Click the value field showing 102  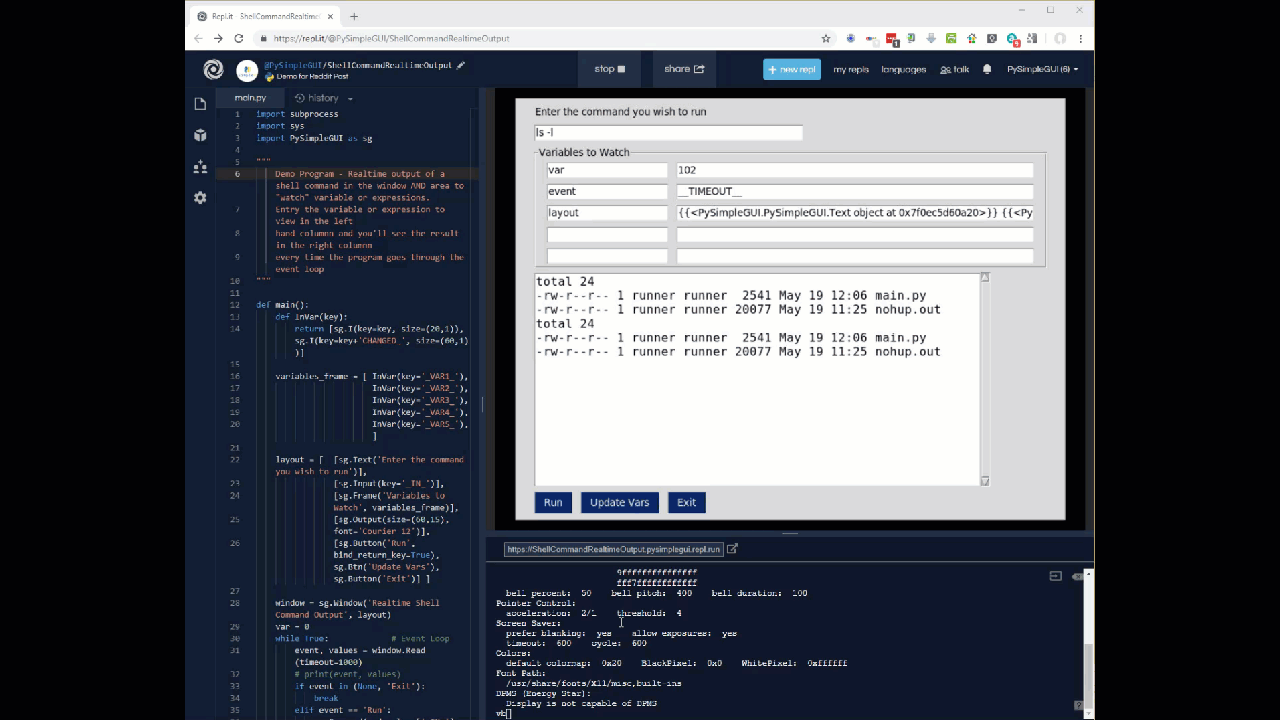tap(855, 170)
